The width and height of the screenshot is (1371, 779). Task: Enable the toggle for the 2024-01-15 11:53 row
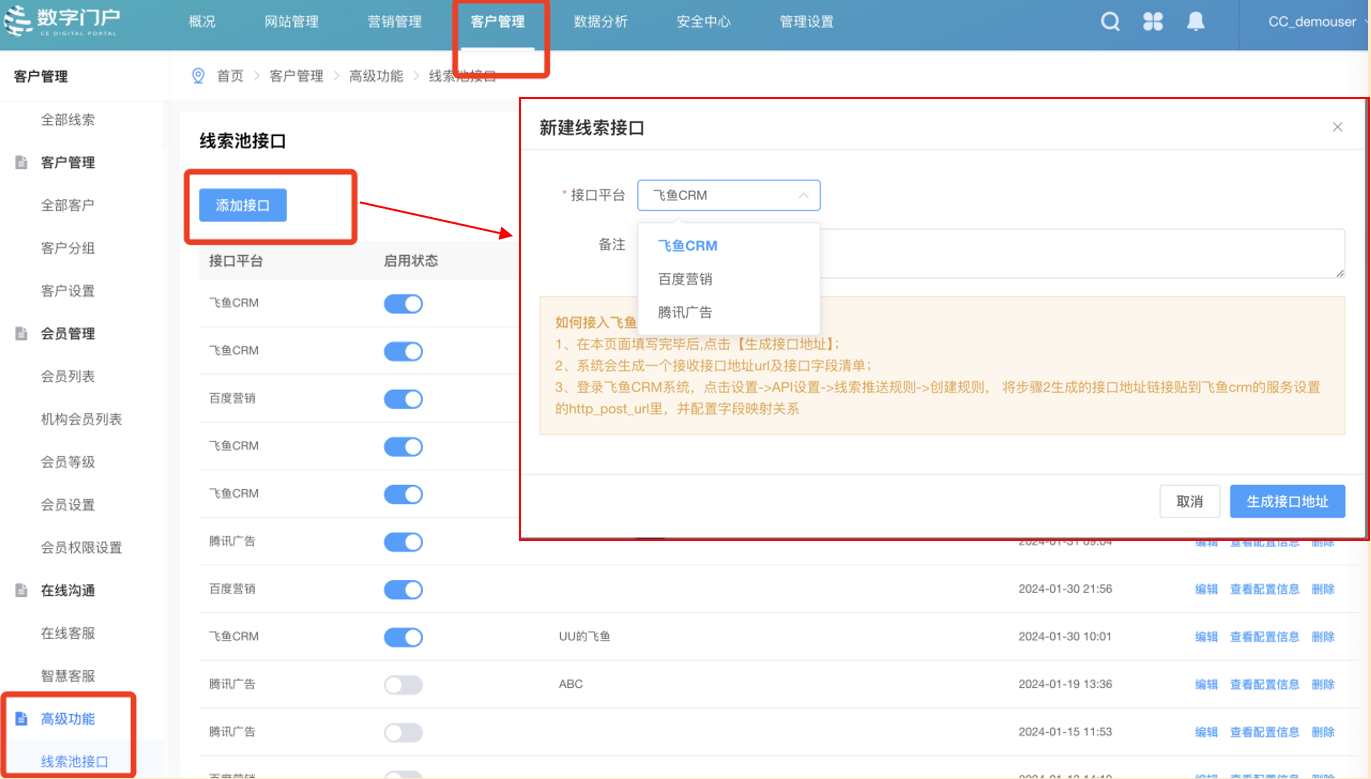pos(403,733)
